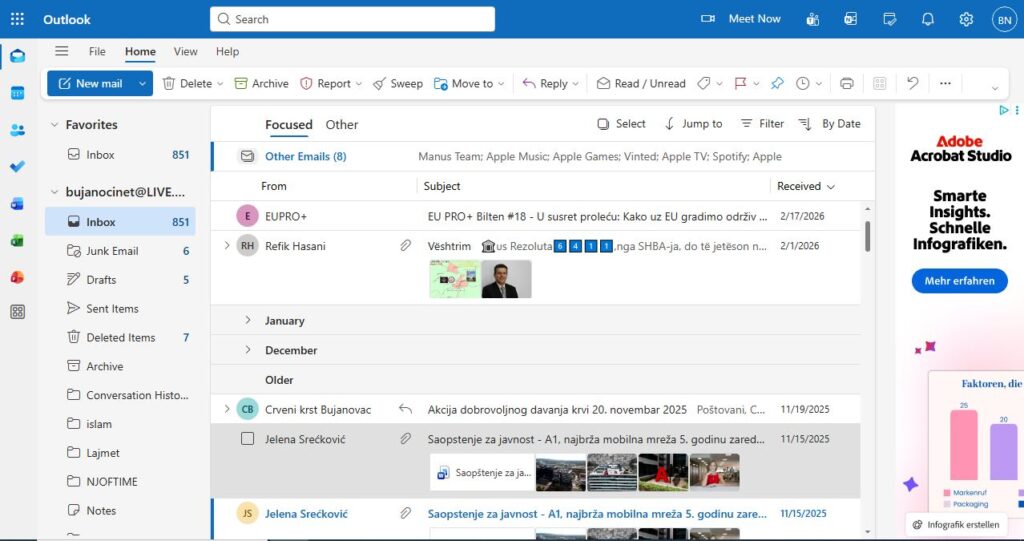Open the app launcher grid icon
Screen dimensions: 1024x541
coord(17,19)
